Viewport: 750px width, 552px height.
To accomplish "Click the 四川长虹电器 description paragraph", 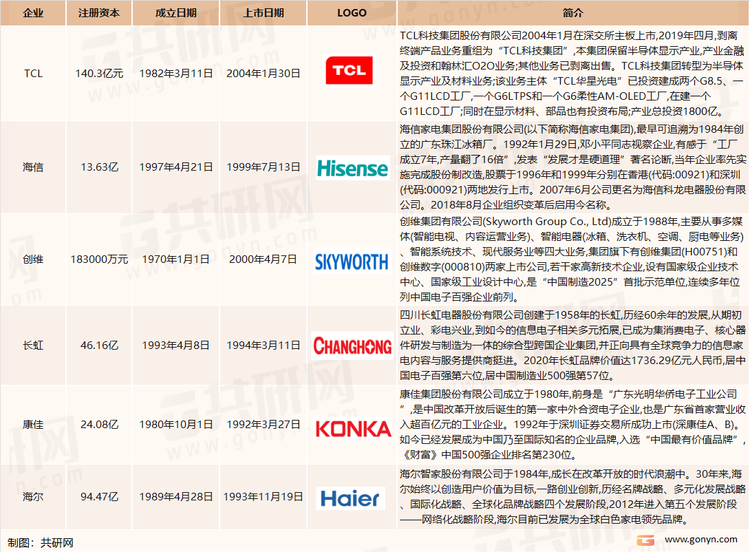I will coord(572,345).
